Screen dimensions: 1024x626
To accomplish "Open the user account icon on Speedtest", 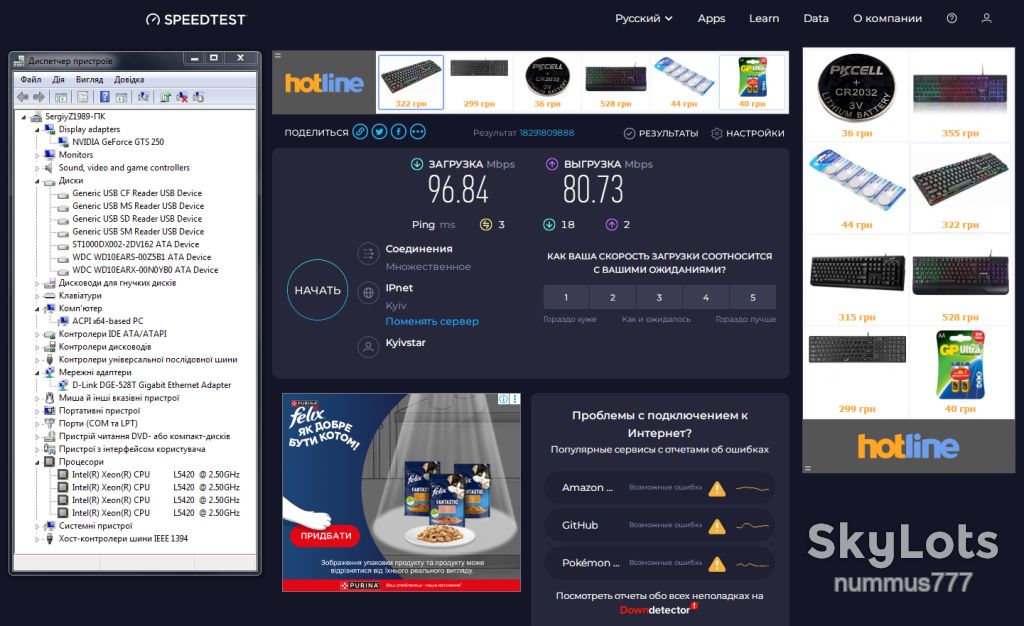I will (x=987, y=18).
